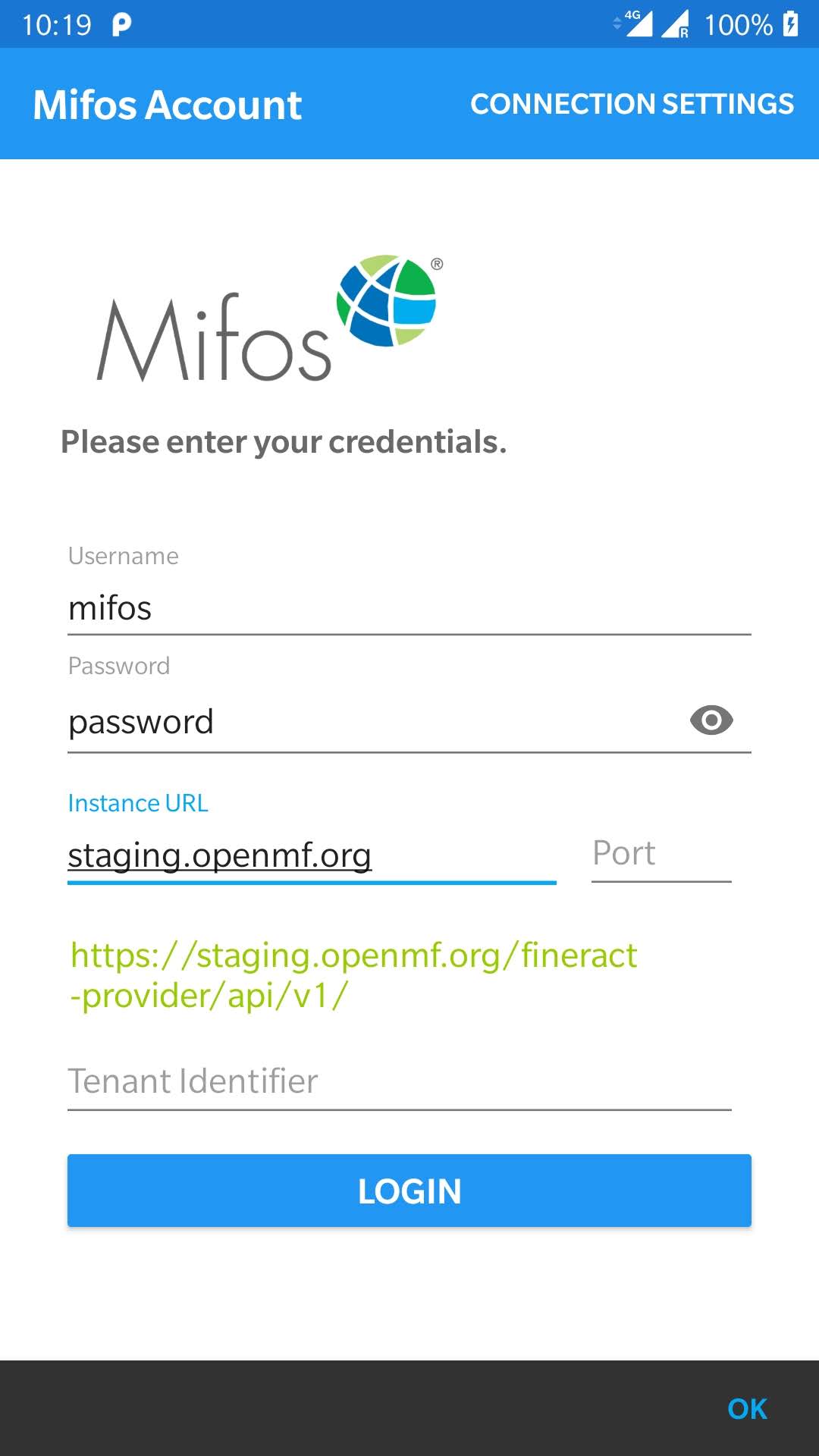The image size is (819, 1456).
Task: Click the Pandora icon in the status bar
Action: [x=121, y=25]
